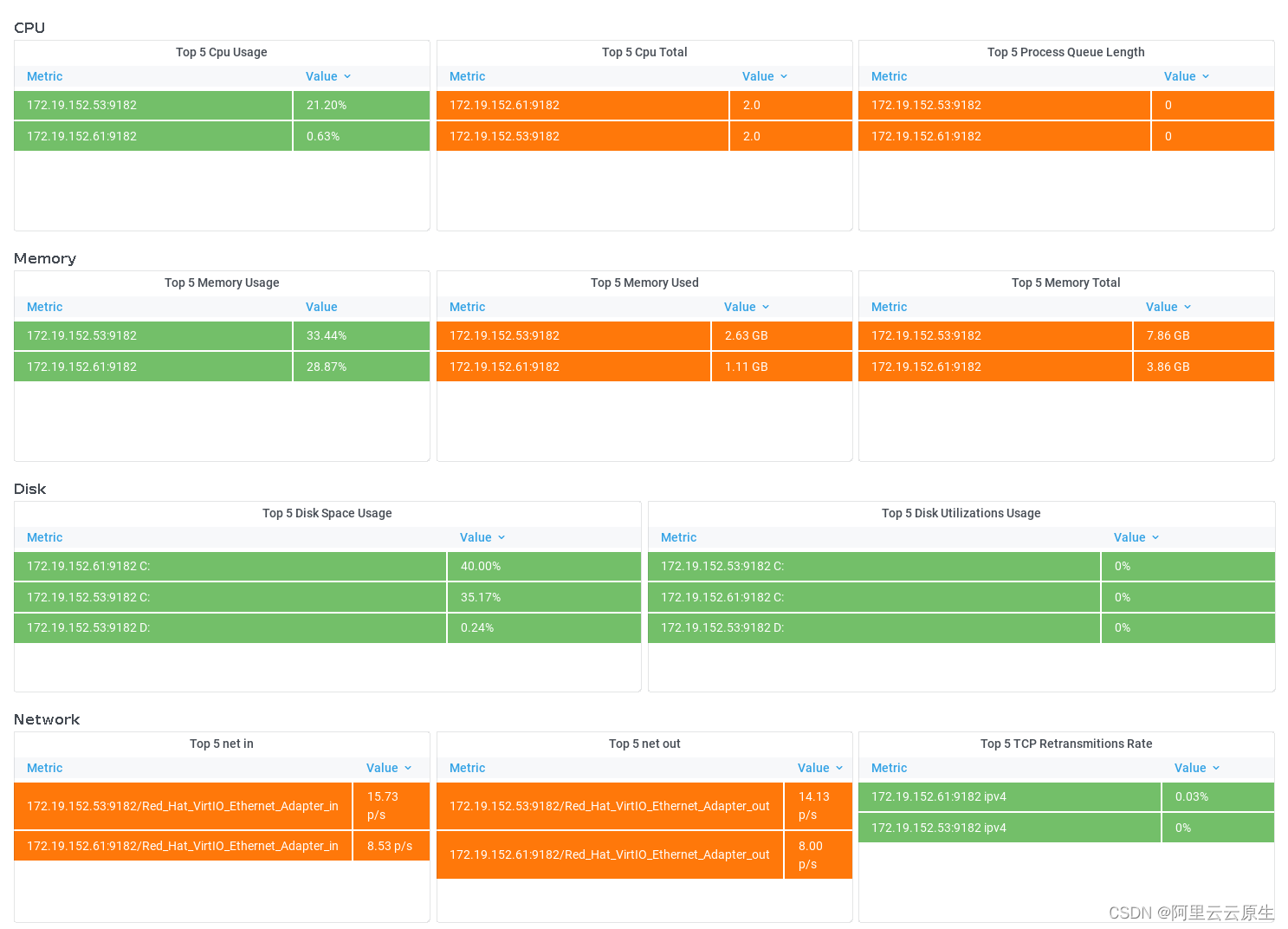Sort Disk Space Usage Value column

tap(482, 537)
